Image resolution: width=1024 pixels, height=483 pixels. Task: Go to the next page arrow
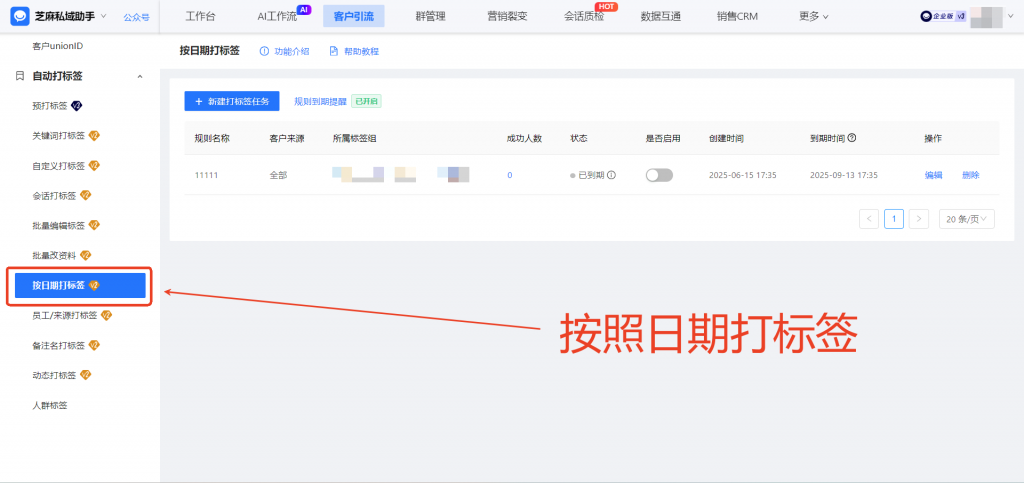pyautogui.click(x=919, y=219)
